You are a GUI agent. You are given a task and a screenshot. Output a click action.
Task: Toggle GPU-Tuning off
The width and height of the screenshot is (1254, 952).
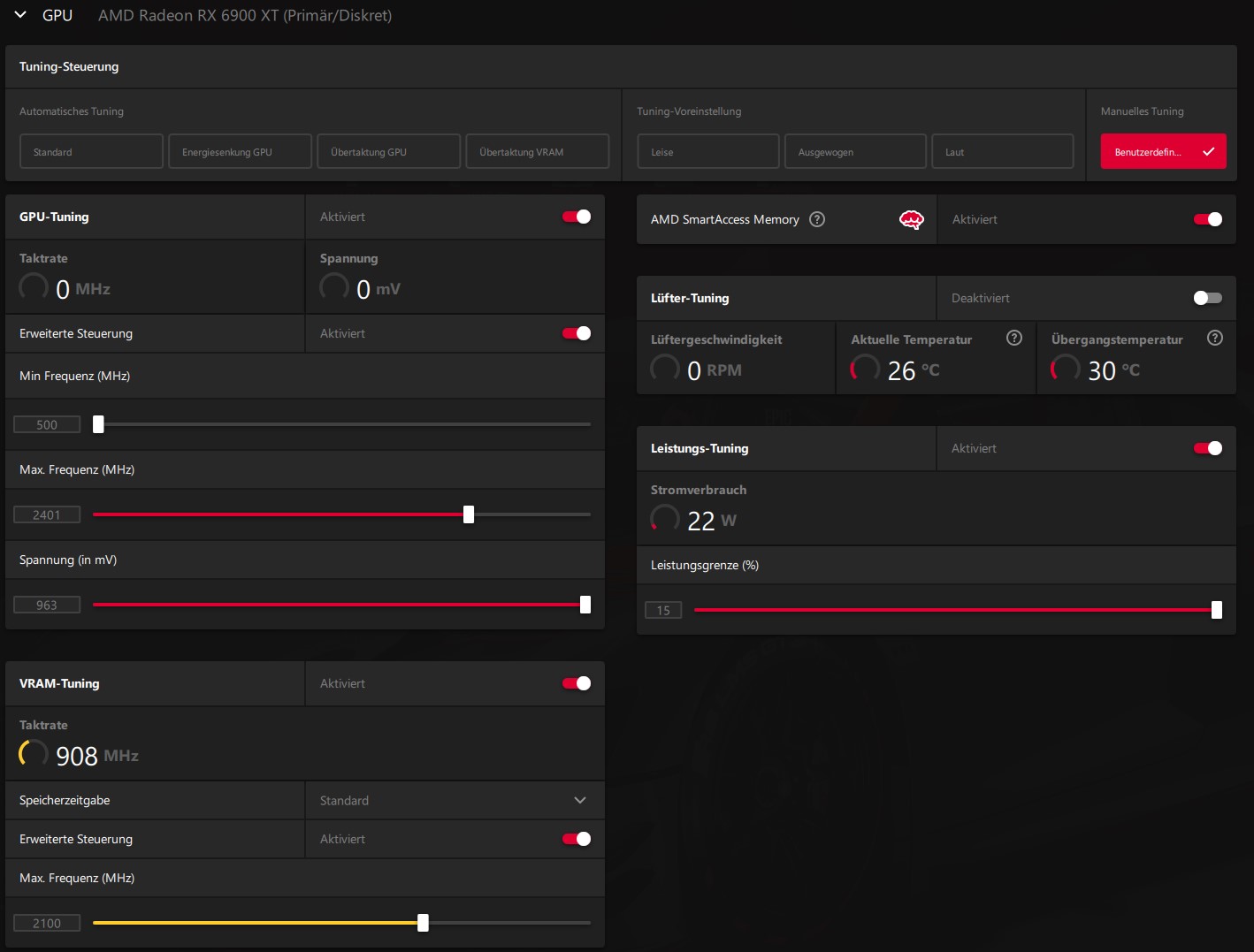click(x=577, y=217)
